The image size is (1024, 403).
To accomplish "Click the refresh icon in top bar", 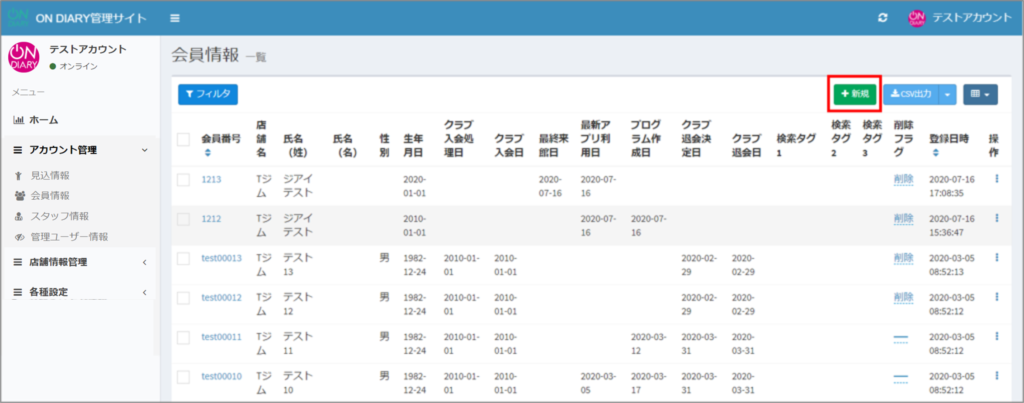I will click(881, 18).
